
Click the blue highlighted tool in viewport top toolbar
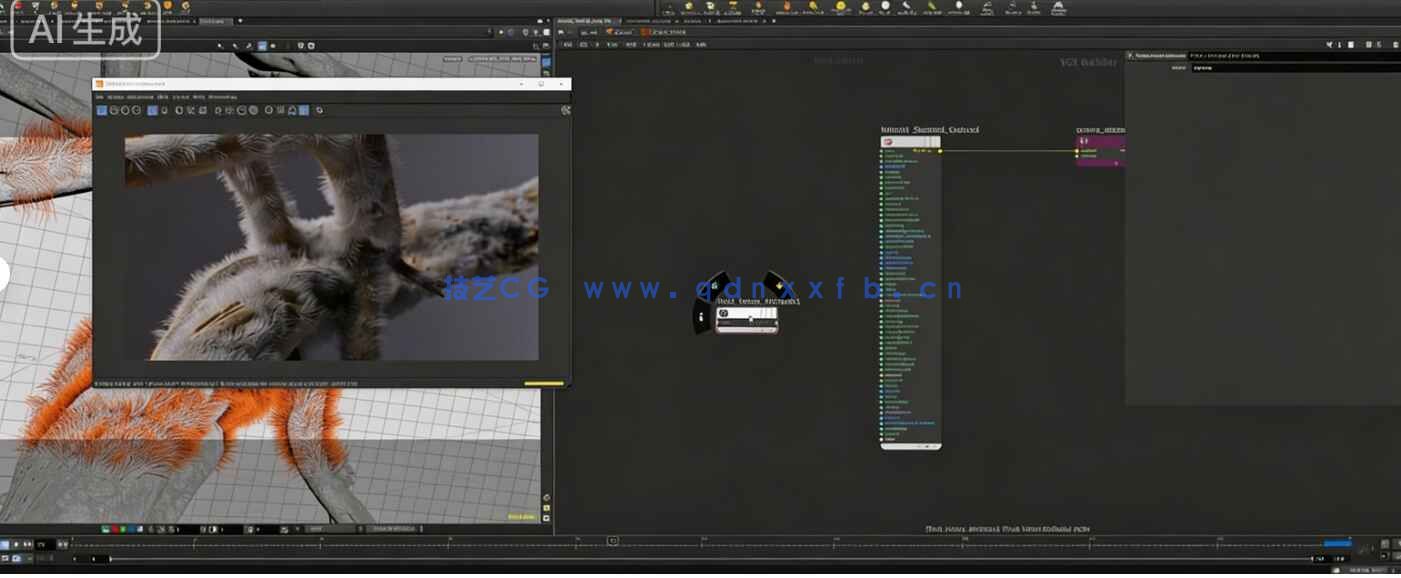[262, 46]
